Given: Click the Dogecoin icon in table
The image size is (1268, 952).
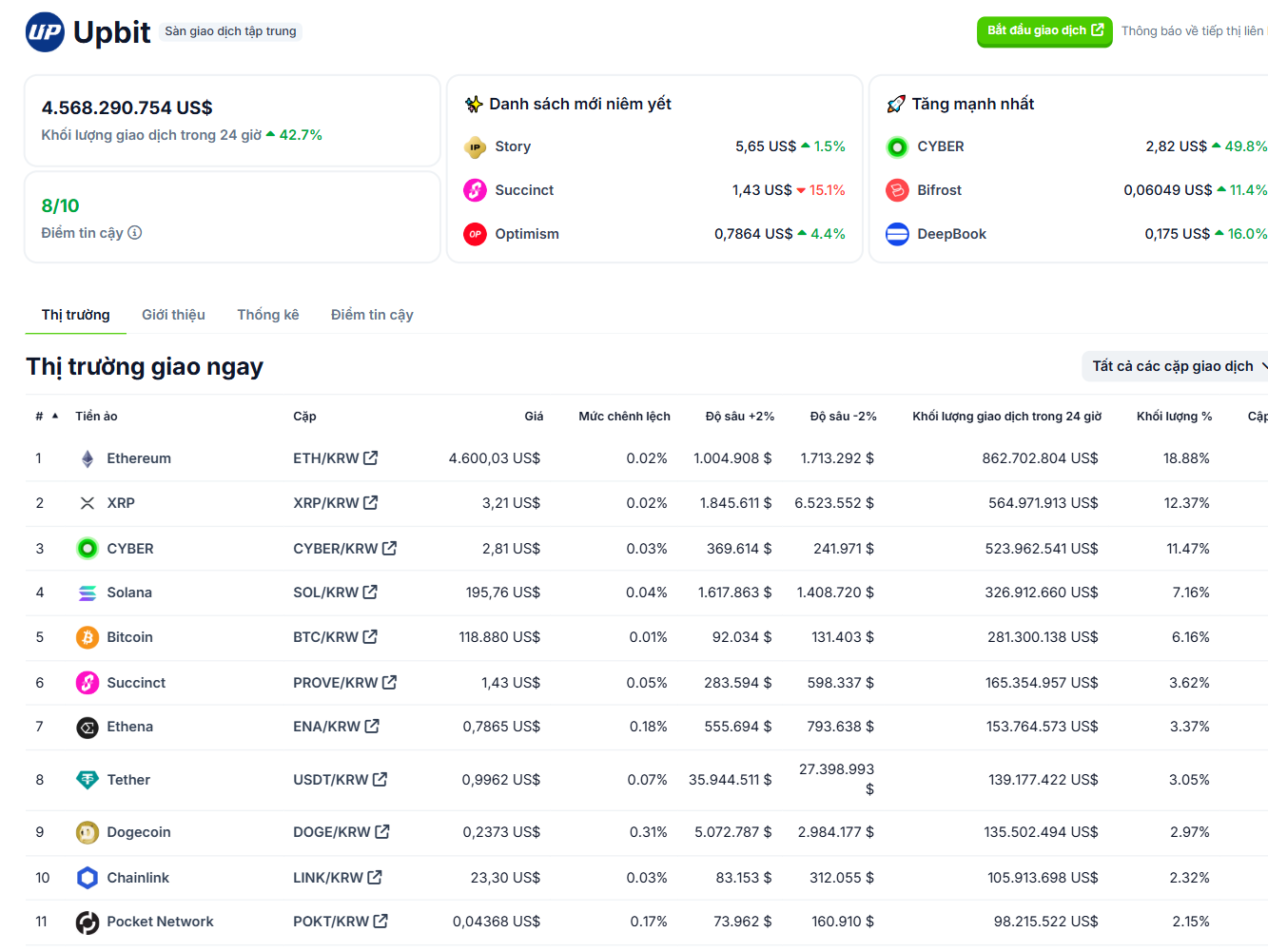Looking at the screenshot, I should pos(88,833).
